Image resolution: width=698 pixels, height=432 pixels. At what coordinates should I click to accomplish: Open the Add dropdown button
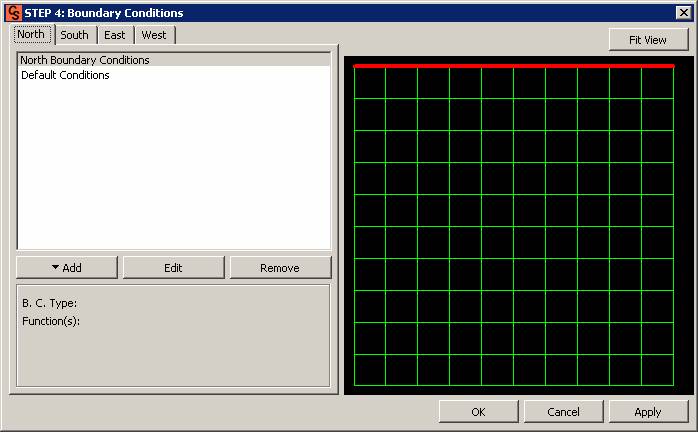67,268
